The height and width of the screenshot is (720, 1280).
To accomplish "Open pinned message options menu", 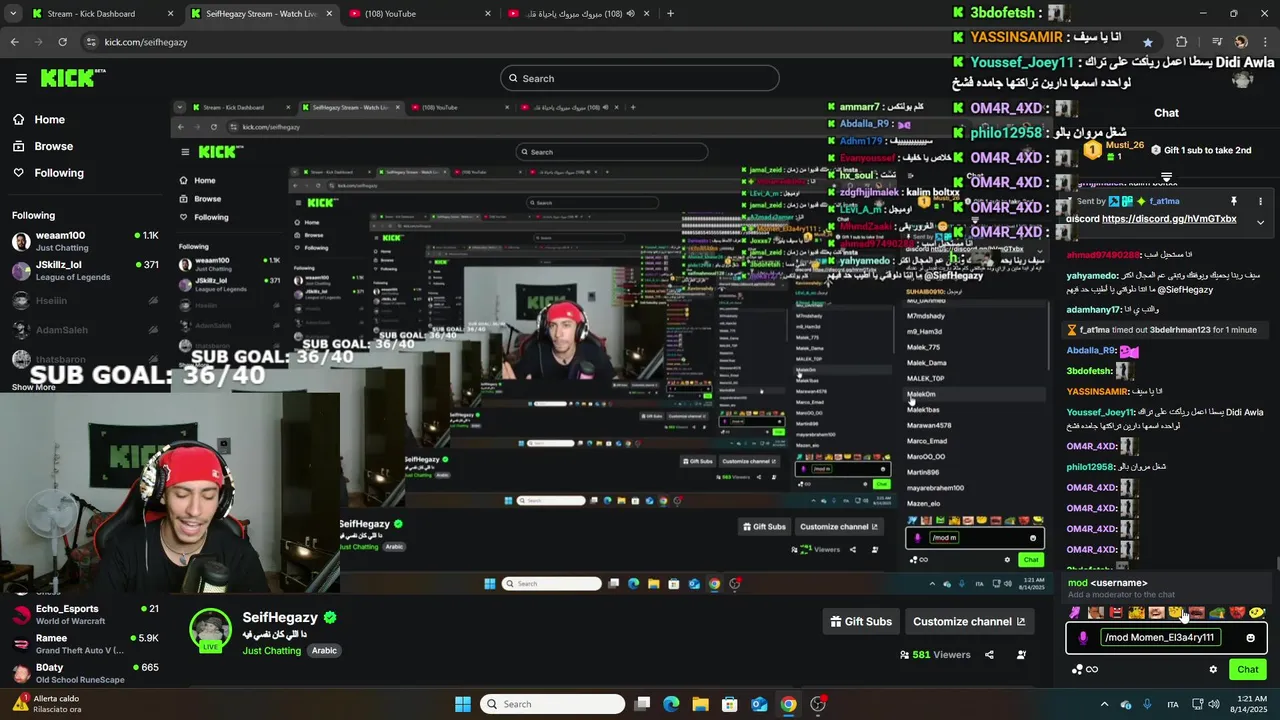I will (x=1260, y=201).
